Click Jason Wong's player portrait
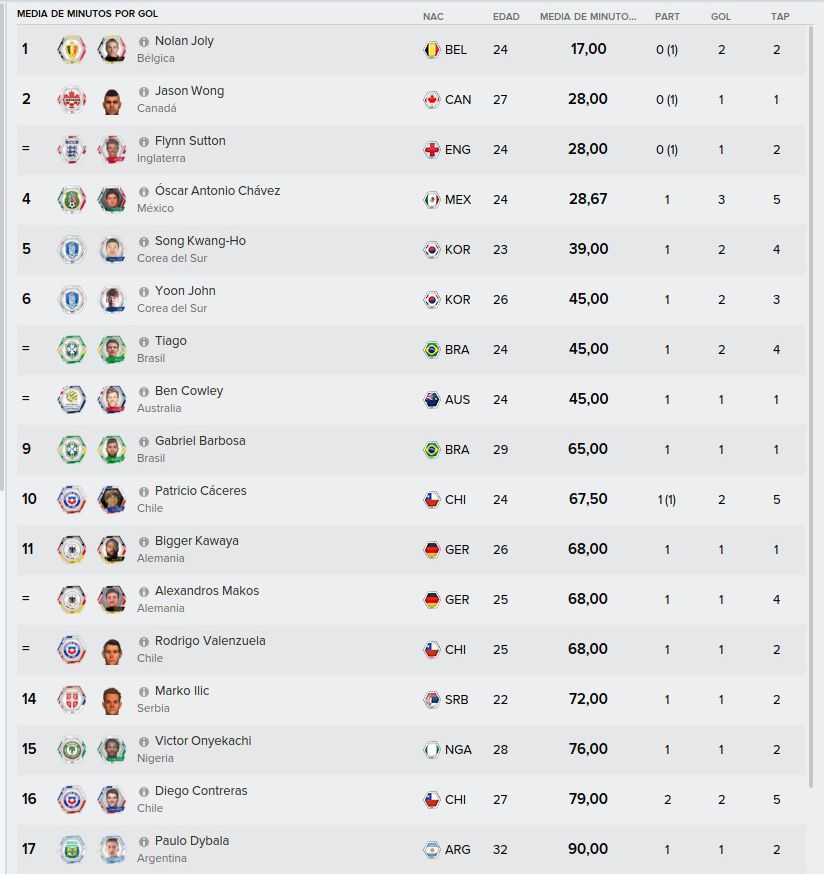The image size is (824, 874). [x=112, y=100]
